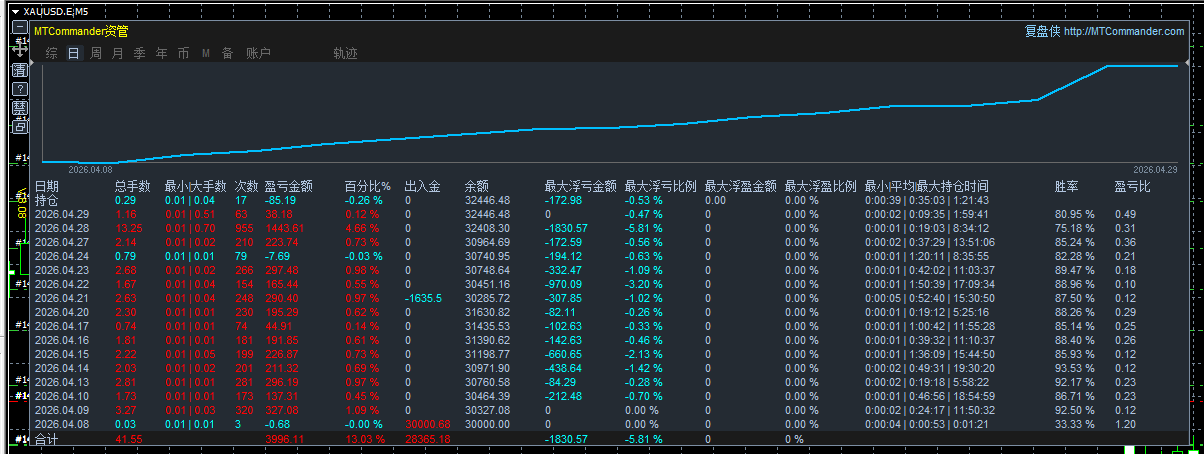Click small triangle marker right of chart
1204x454 pixels.
click(x=1188, y=63)
